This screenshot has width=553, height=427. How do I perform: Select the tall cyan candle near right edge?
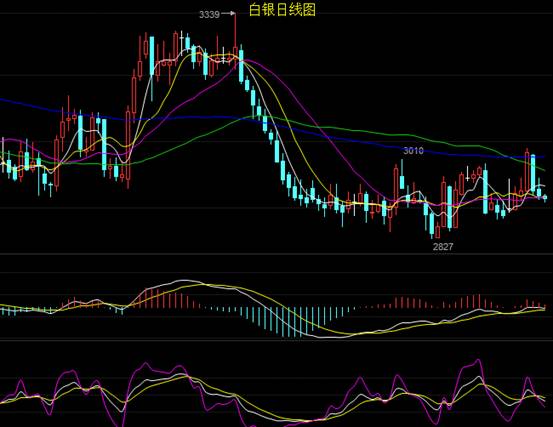(x=533, y=173)
